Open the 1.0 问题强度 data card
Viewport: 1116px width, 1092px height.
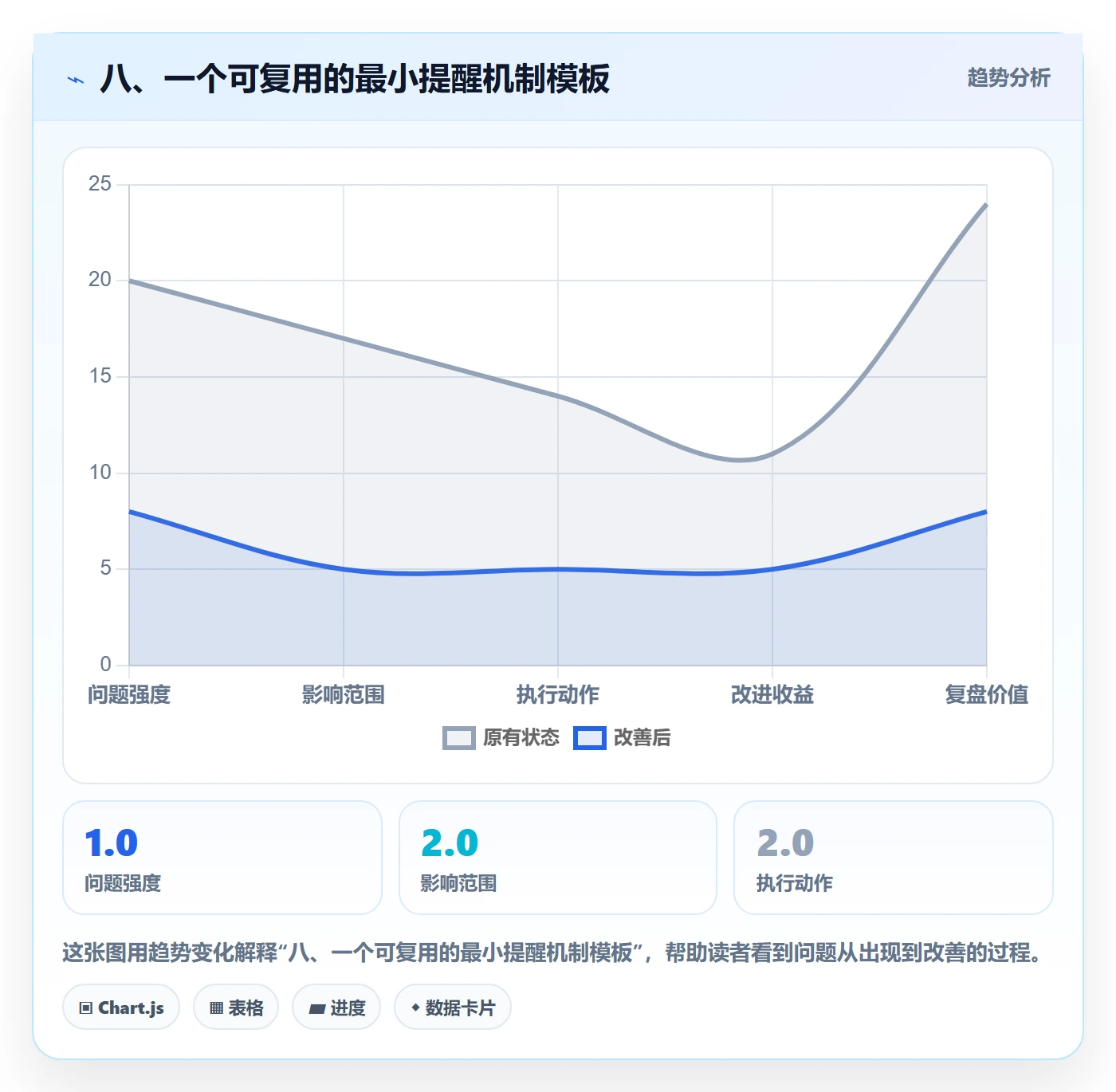coord(222,858)
